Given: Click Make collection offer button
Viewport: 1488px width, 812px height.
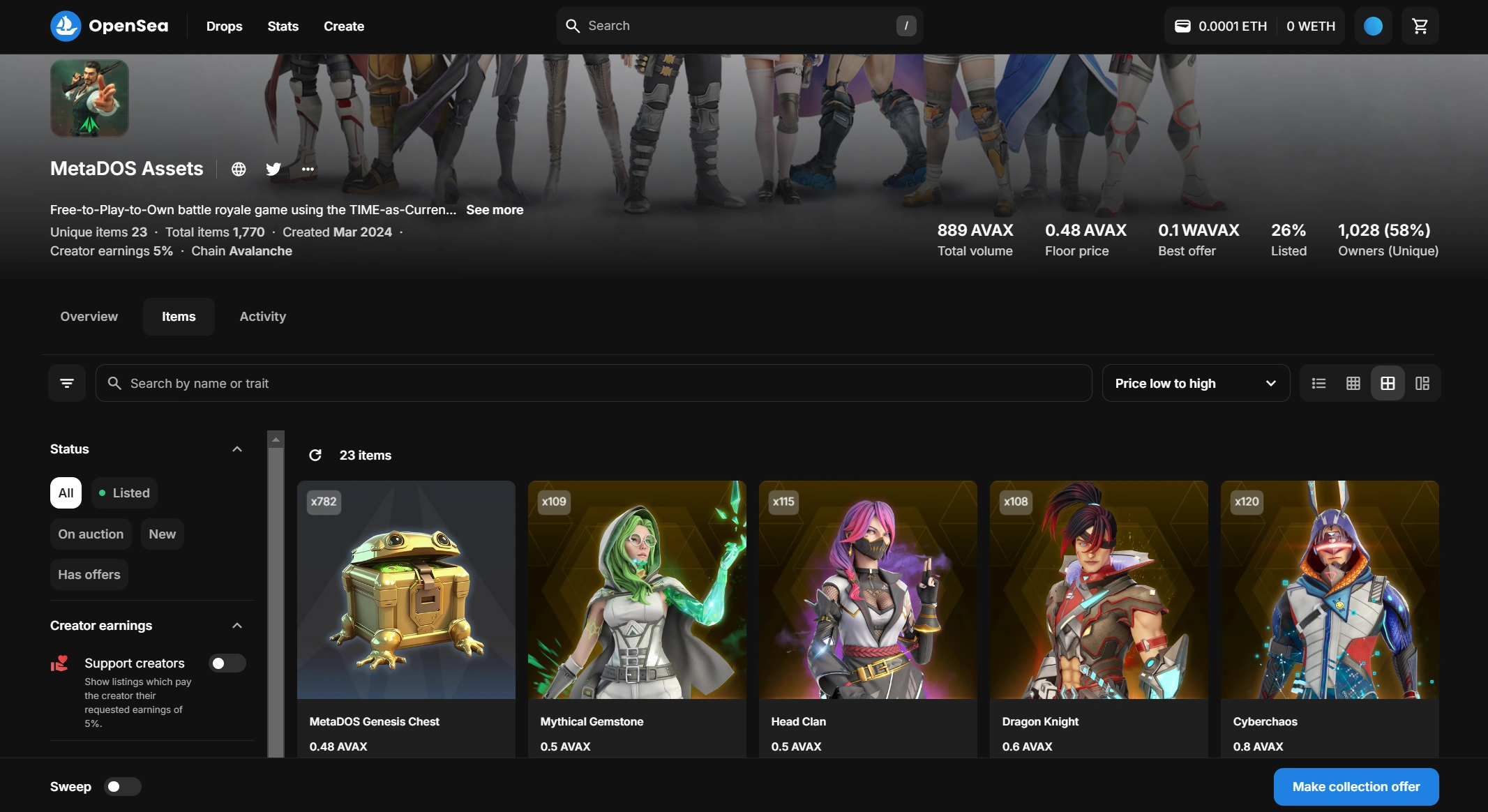Looking at the screenshot, I should tap(1355, 786).
